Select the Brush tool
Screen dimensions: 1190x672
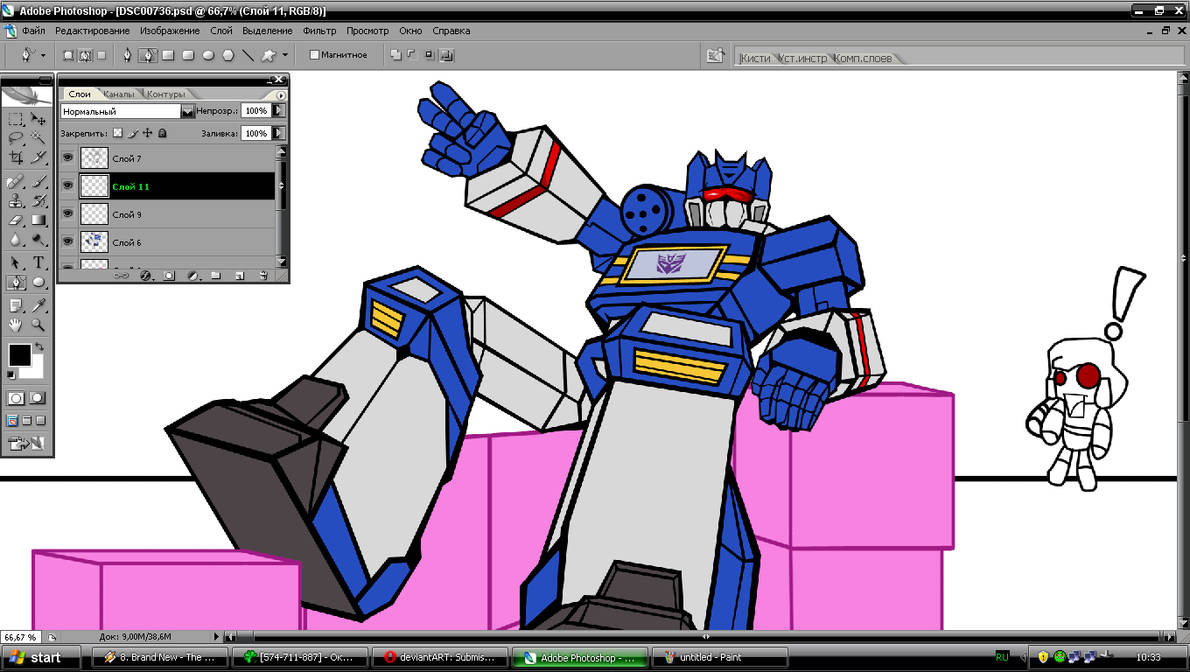coord(39,181)
